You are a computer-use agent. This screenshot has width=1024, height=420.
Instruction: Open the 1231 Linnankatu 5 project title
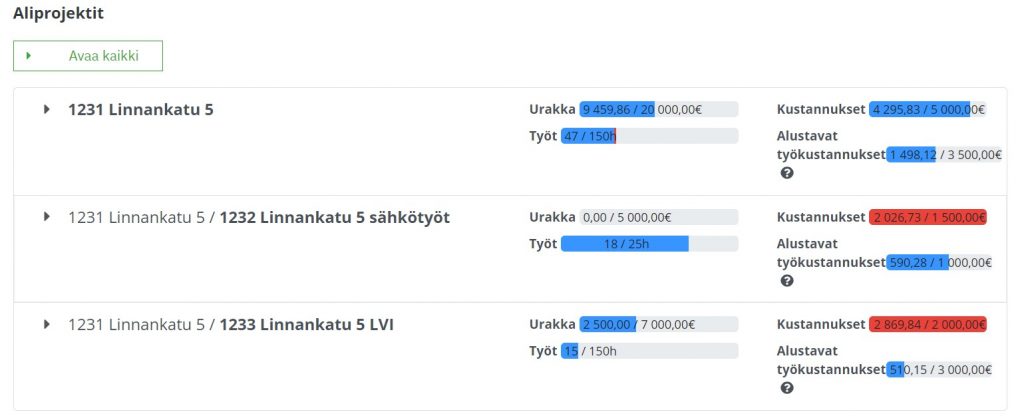tap(140, 110)
